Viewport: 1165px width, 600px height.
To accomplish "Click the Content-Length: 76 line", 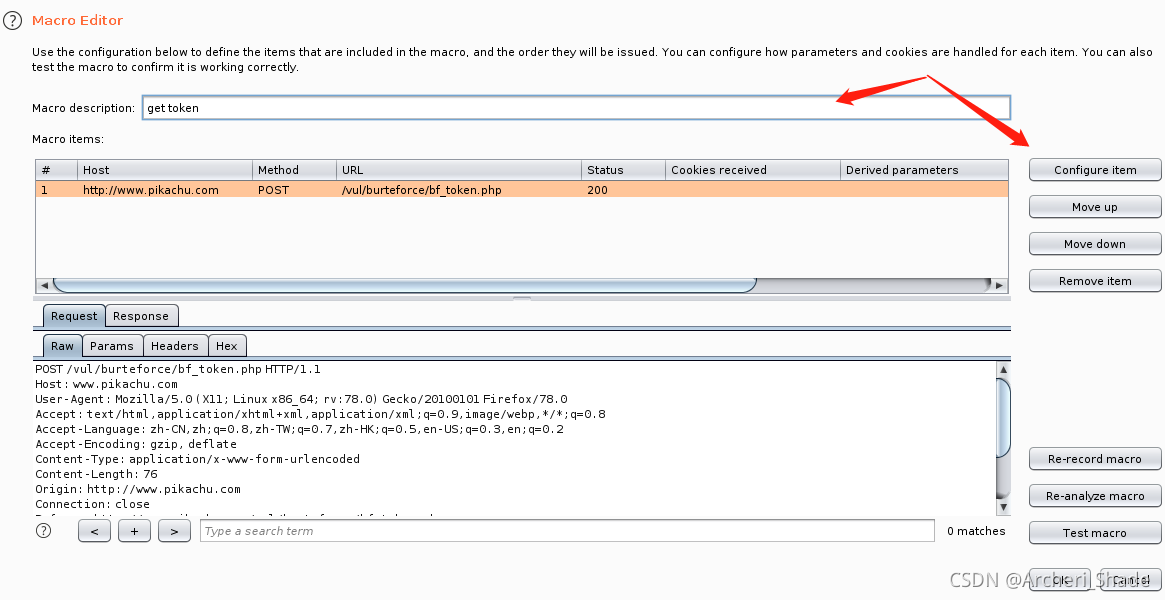I will (x=97, y=474).
